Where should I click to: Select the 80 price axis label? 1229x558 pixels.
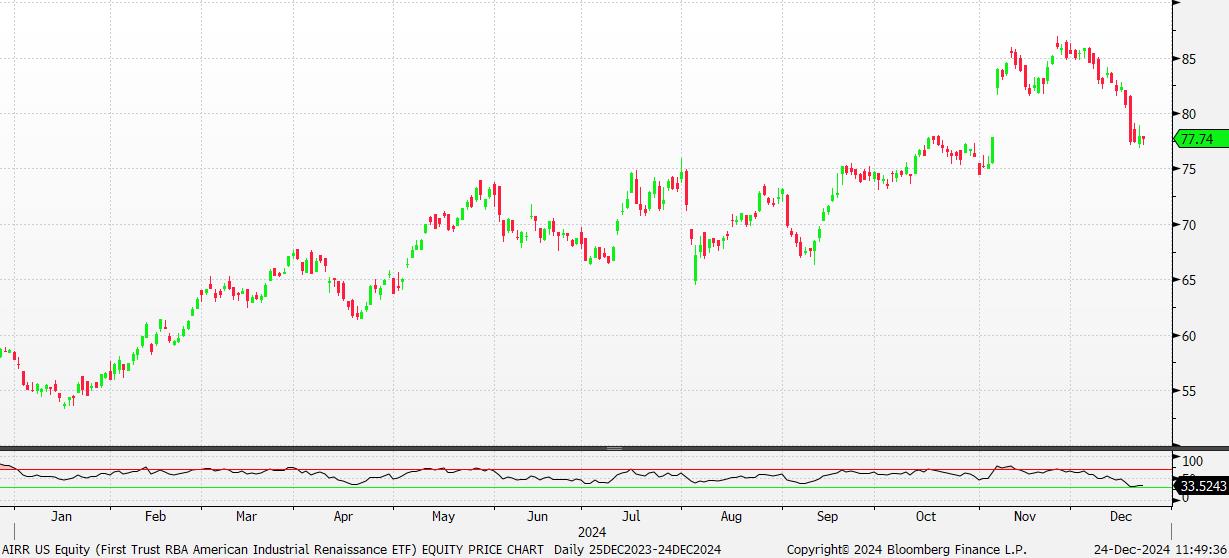(1190, 114)
